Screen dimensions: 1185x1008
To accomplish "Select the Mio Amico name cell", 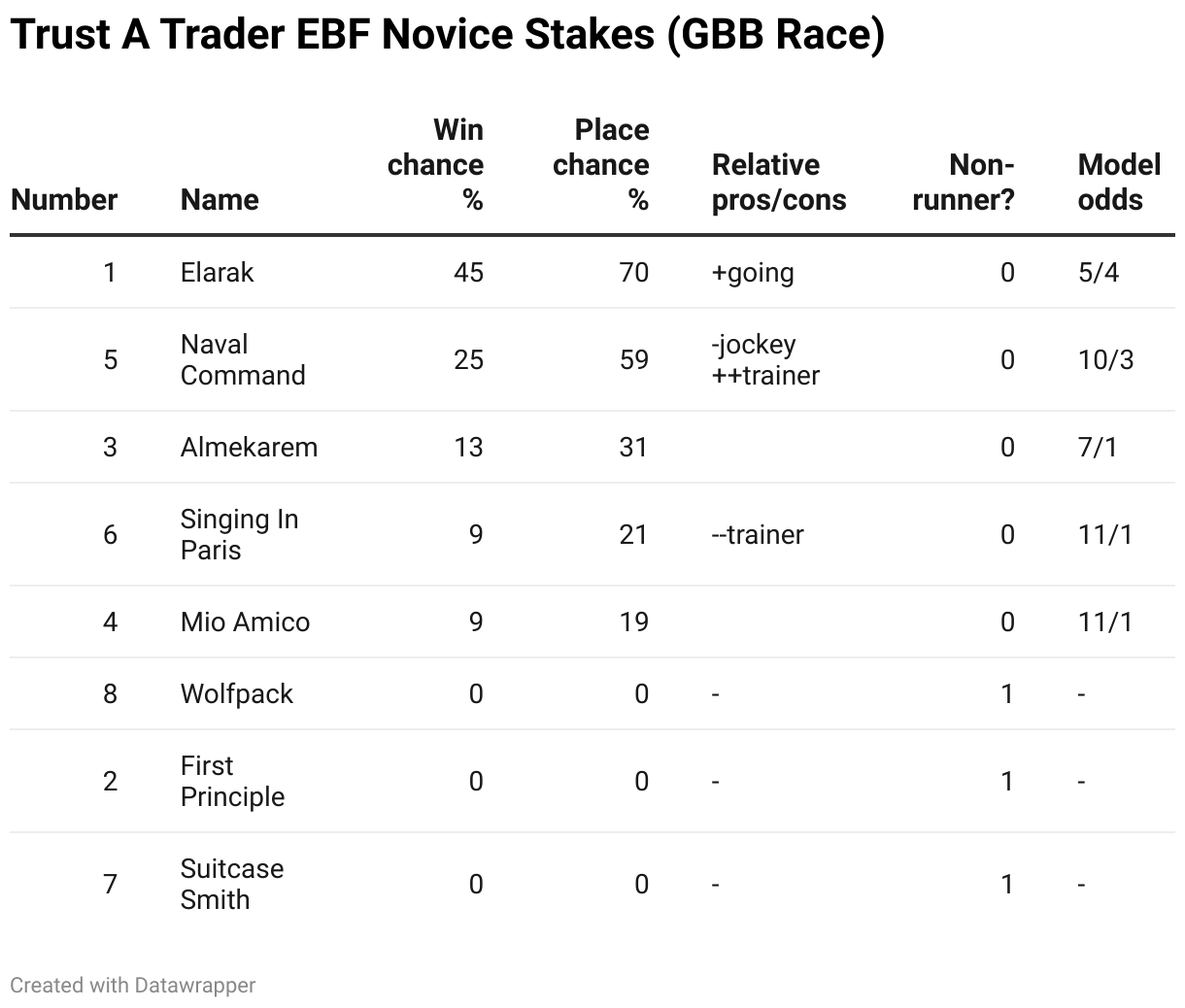I will click(245, 622).
